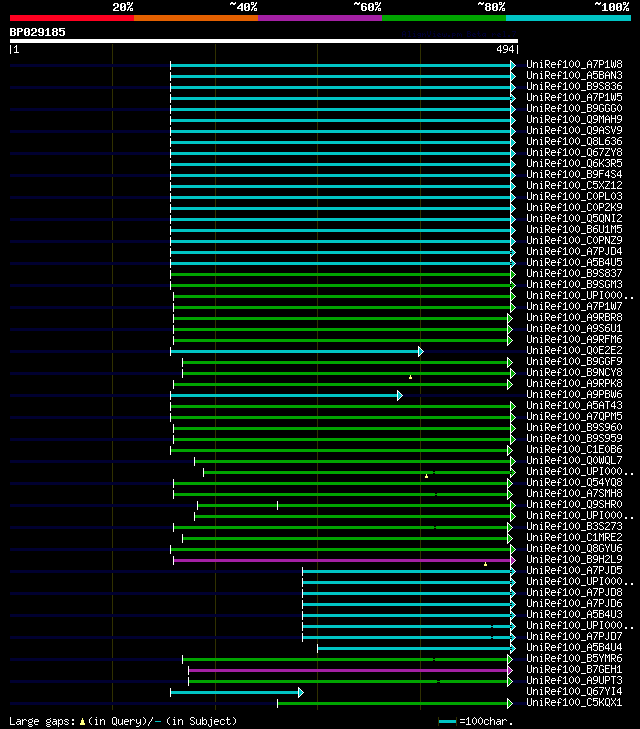Select the UniRef100_A9RBR8 label
Image resolution: width=640 pixels, height=729 pixels.
click(574, 318)
